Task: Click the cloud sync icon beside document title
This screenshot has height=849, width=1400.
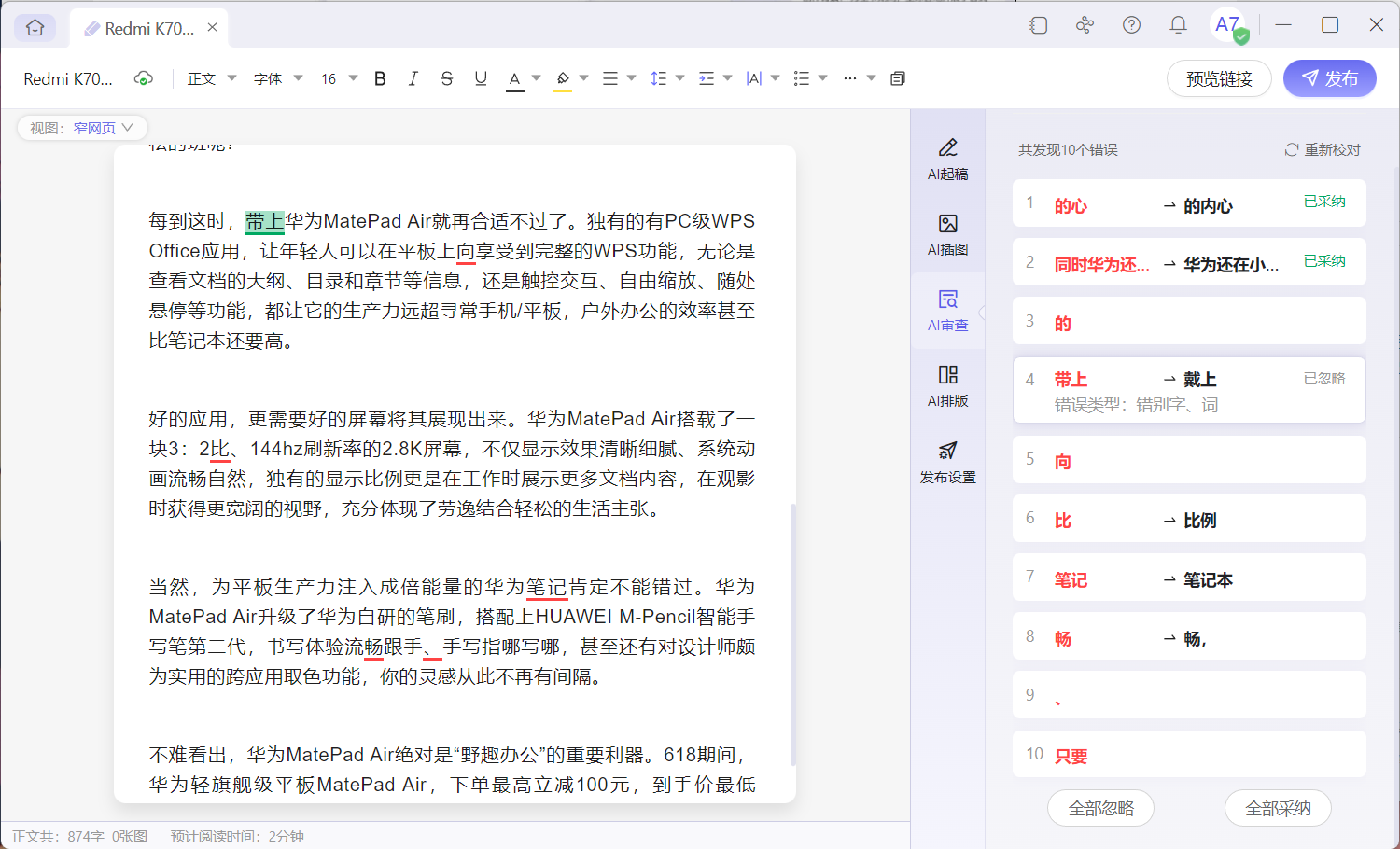Action: [x=143, y=78]
